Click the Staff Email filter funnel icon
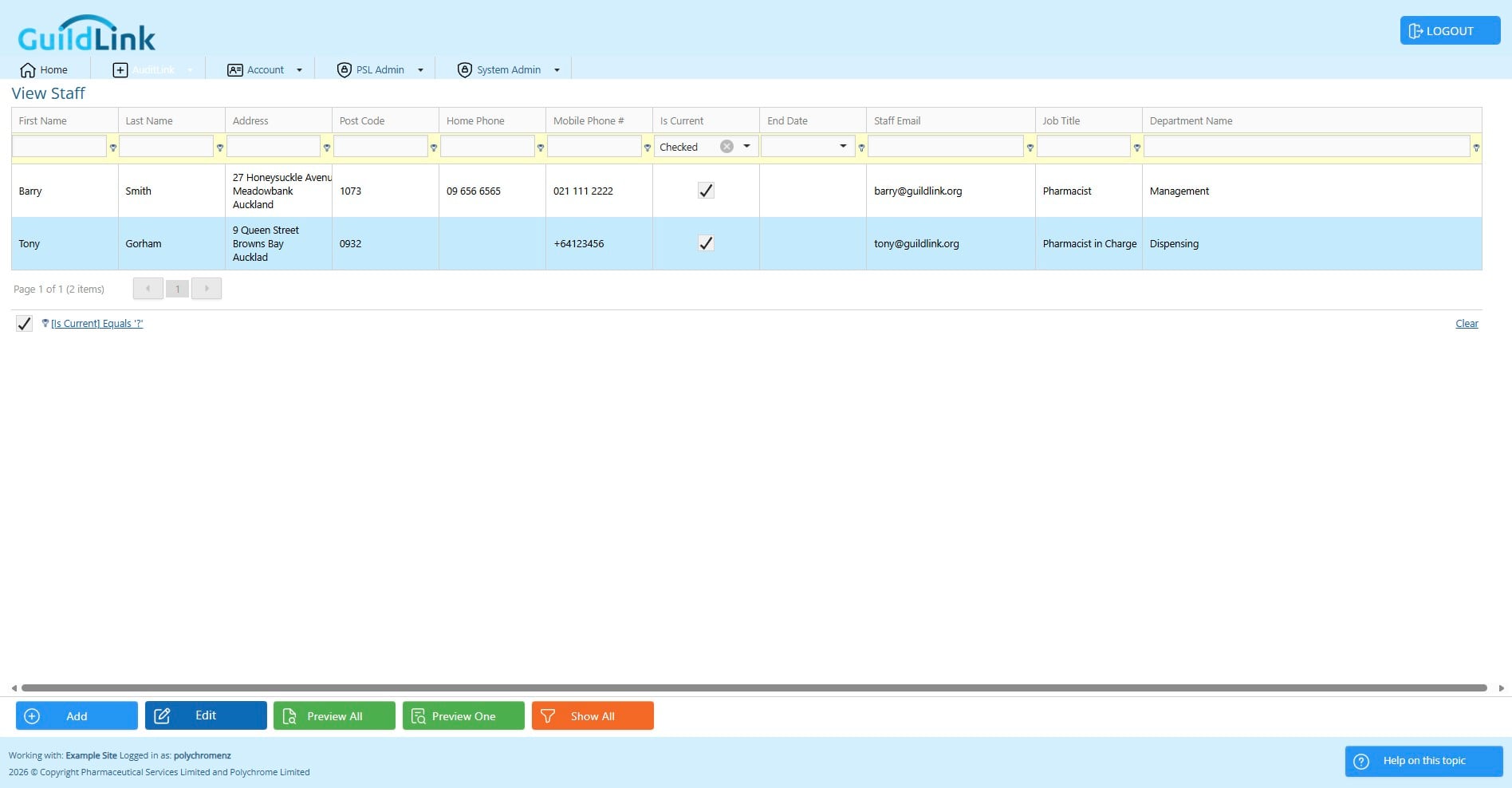This screenshot has width=1512, height=788. click(1030, 148)
